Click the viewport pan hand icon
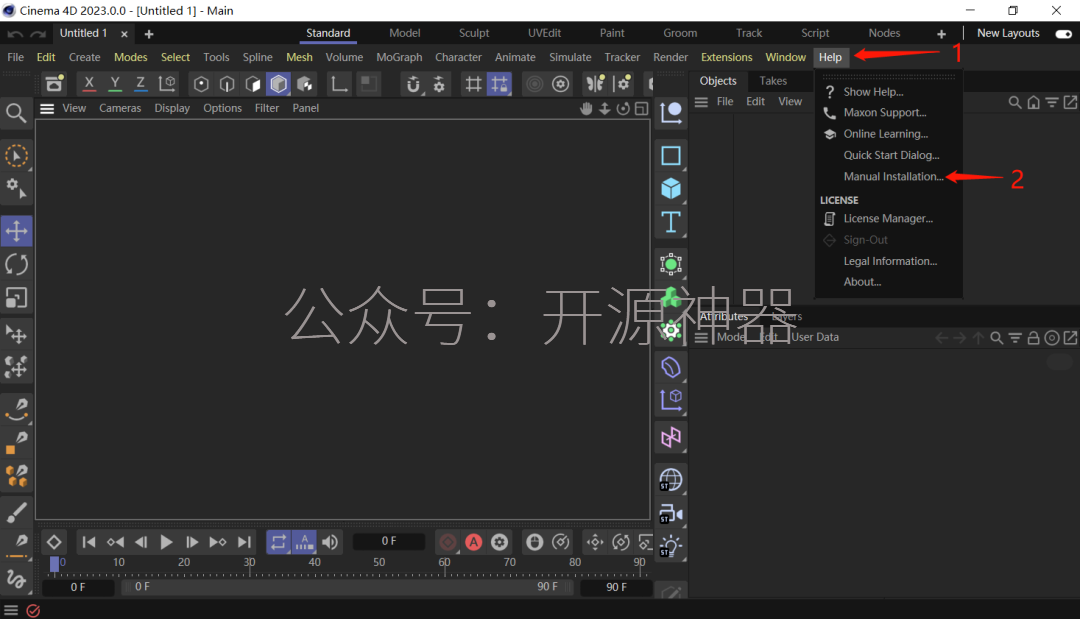Viewport: 1080px width, 619px height. (x=586, y=108)
